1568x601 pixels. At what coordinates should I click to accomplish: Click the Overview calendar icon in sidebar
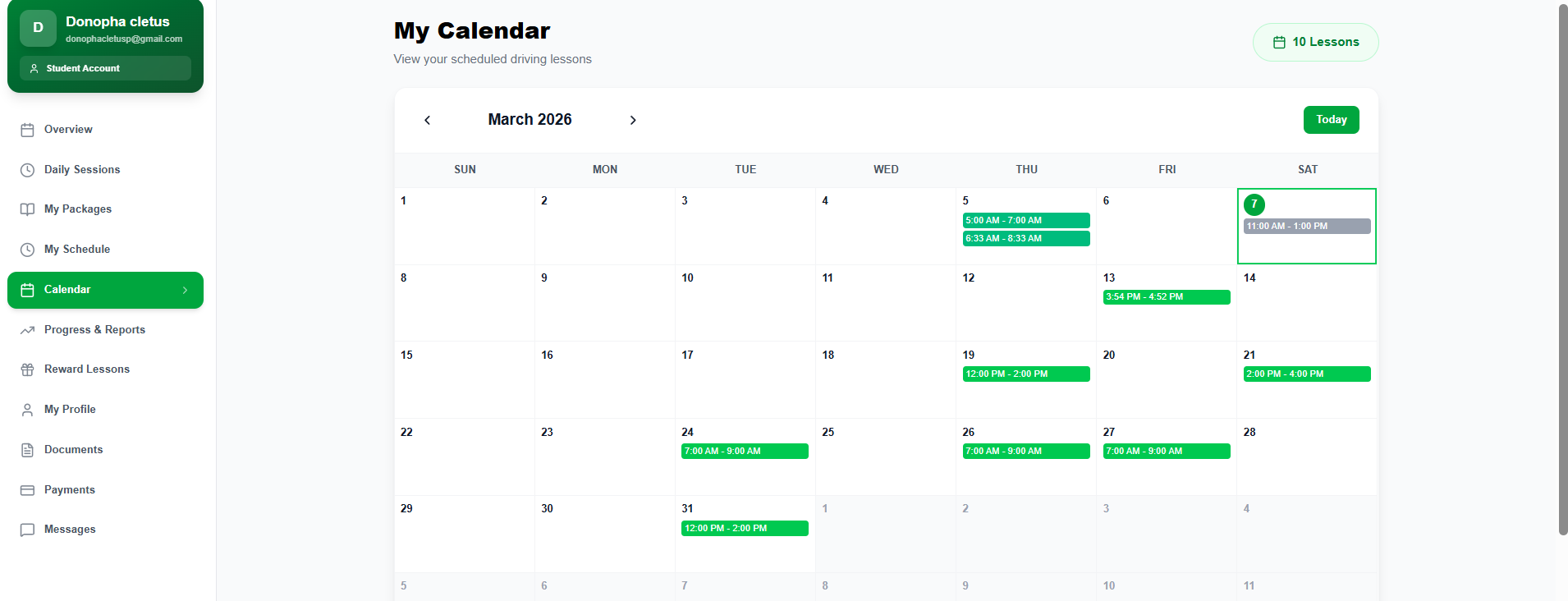pyautogui.click(x=27, y=130)
